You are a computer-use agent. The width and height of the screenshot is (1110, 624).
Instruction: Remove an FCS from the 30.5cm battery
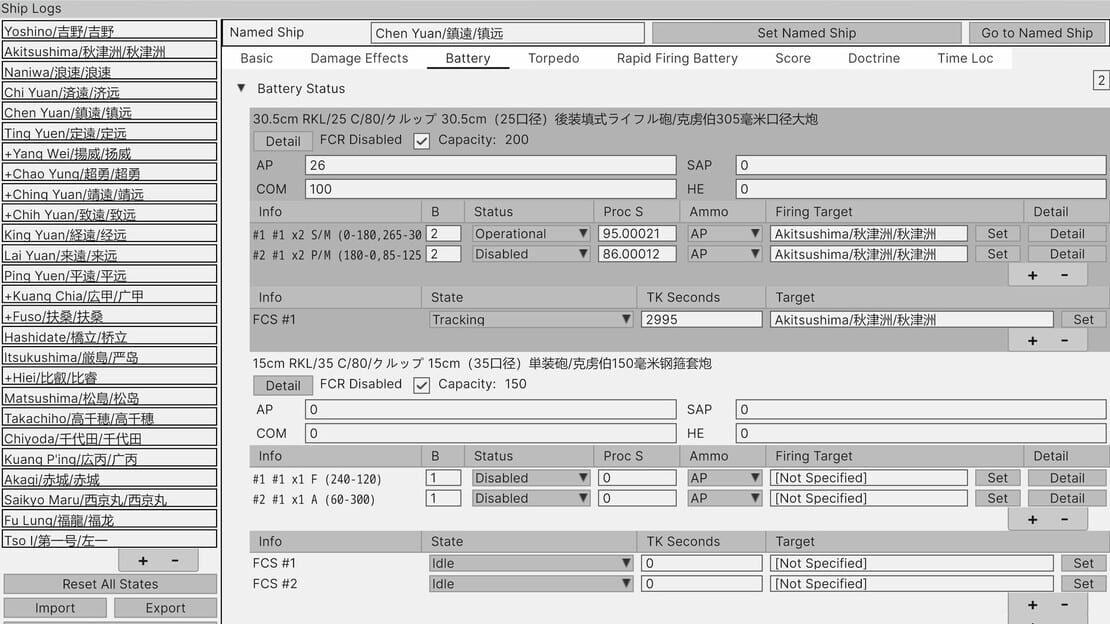[1065, 341]
